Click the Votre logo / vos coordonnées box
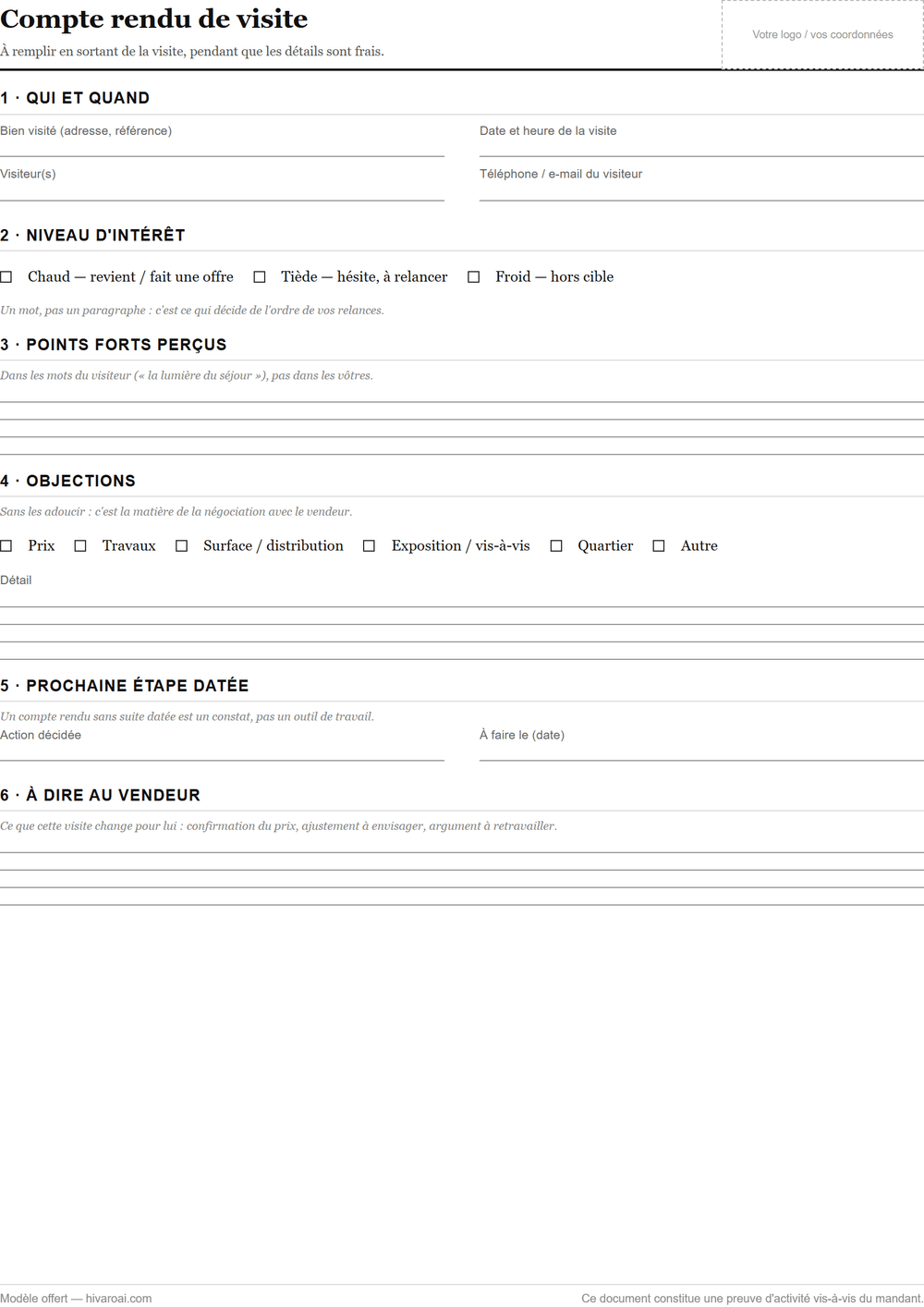The height and width of the screenshot is (1307, 924). [822, 34]
